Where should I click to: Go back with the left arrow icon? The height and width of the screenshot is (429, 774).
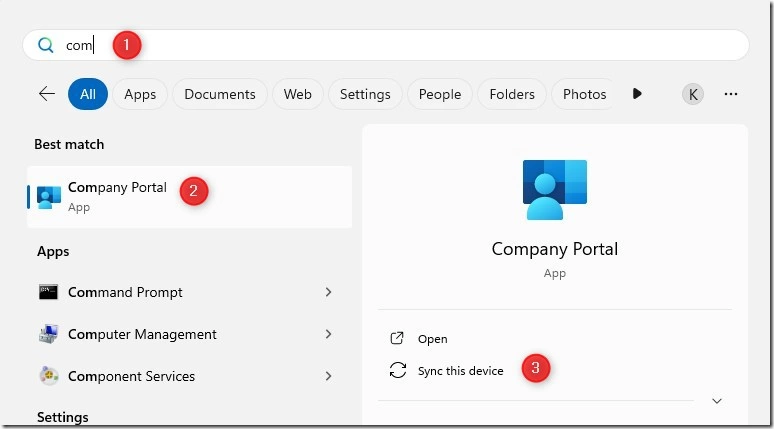coord(47,94)
